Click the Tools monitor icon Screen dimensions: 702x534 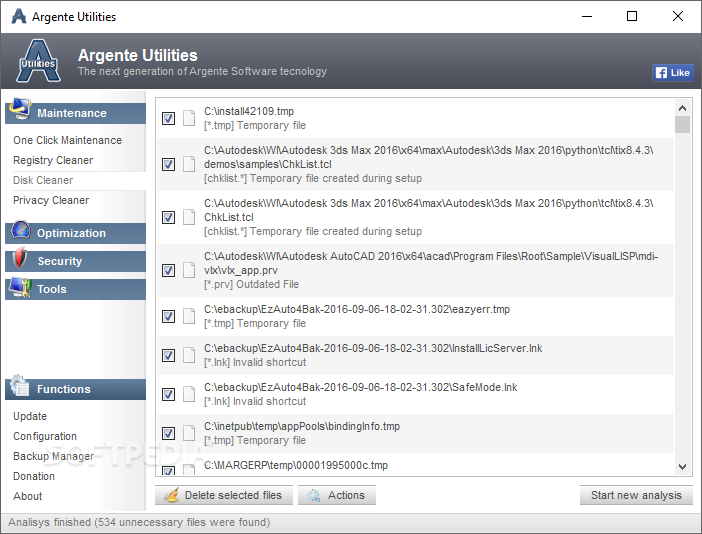tap(20, 287)
